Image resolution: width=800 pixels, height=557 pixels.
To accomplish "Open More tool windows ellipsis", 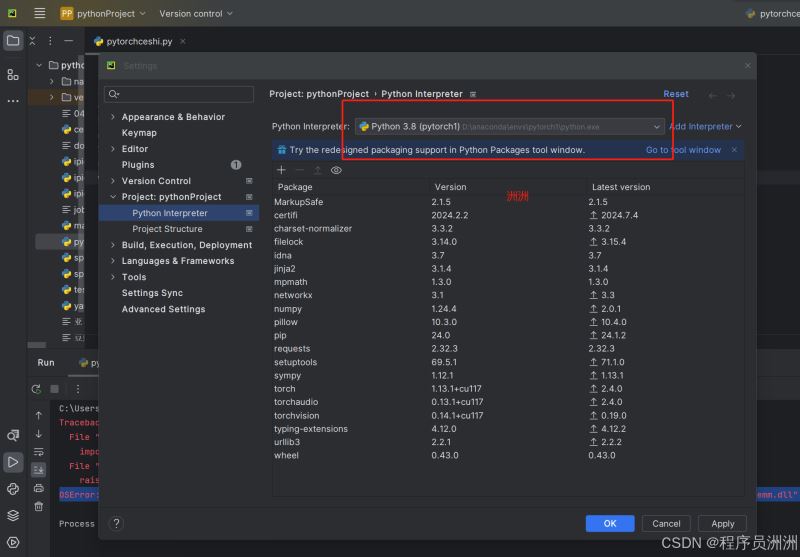I will (x=13, y=101).
